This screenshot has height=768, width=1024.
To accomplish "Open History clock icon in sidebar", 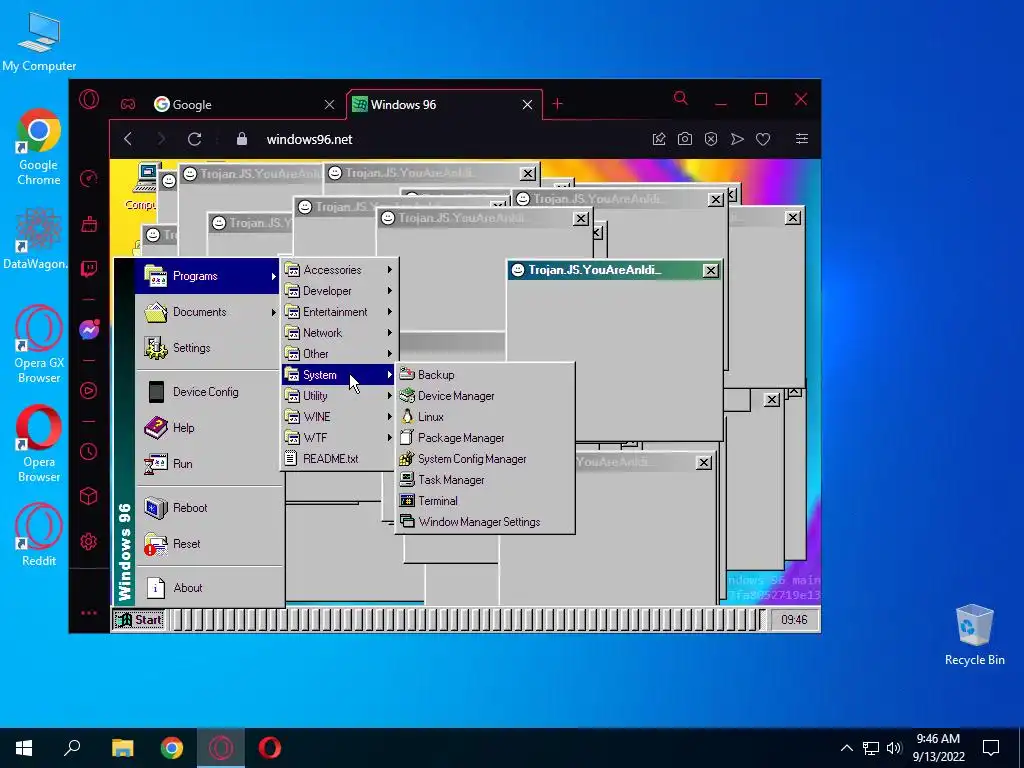I will coord(89,451).
